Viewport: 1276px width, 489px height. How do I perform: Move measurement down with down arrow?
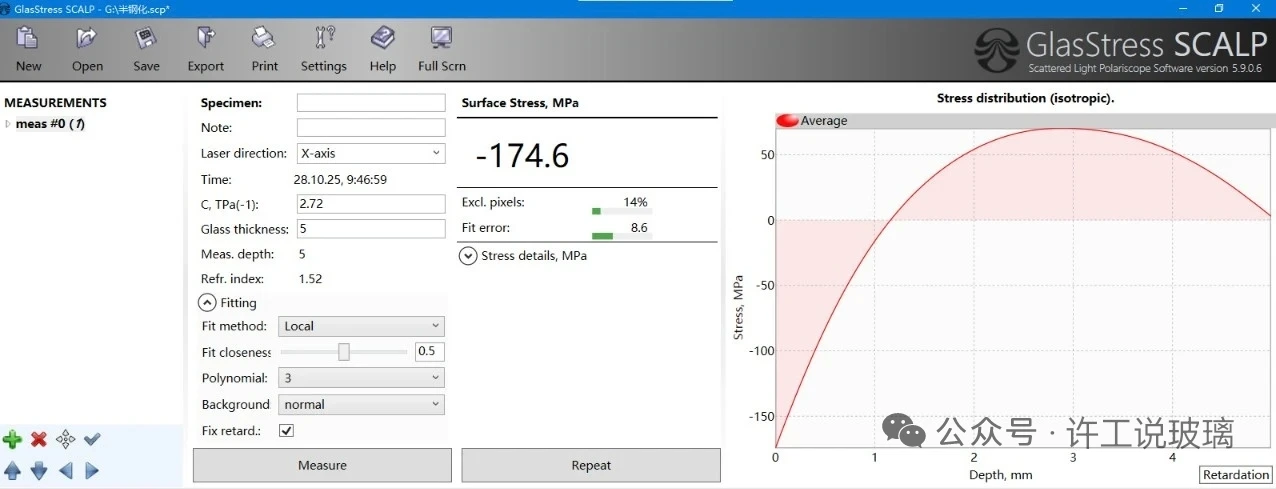point(39,470)
